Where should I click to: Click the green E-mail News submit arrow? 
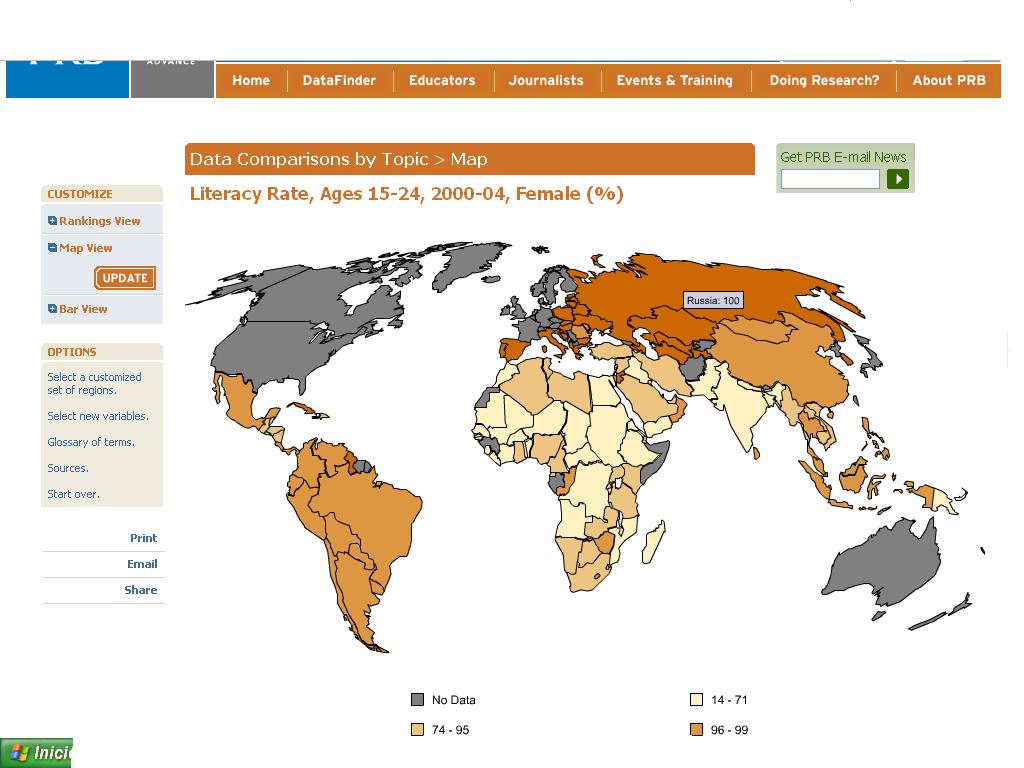click(x=897, y=179)
